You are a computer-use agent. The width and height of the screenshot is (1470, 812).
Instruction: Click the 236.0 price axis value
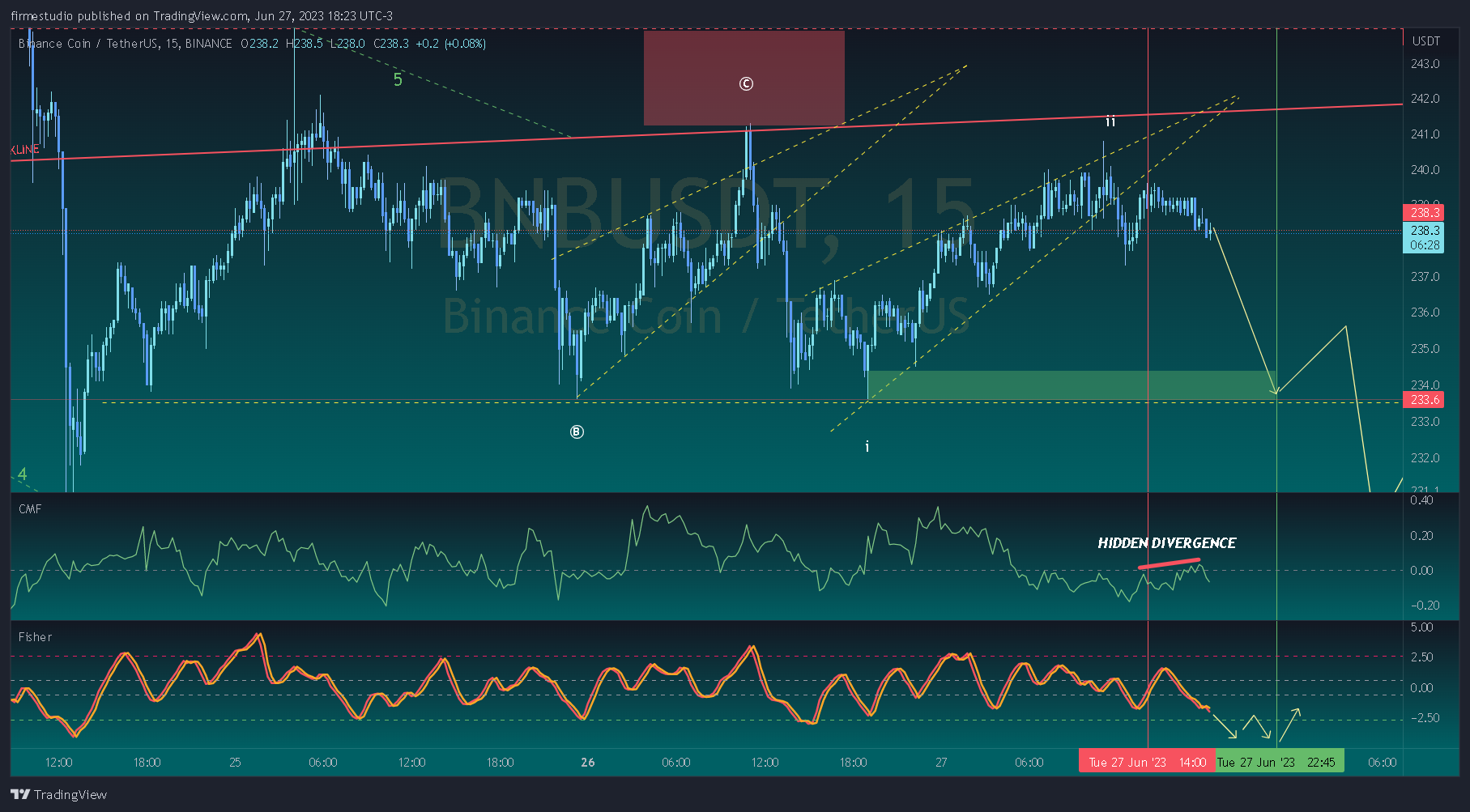[x=1425, y=312]
